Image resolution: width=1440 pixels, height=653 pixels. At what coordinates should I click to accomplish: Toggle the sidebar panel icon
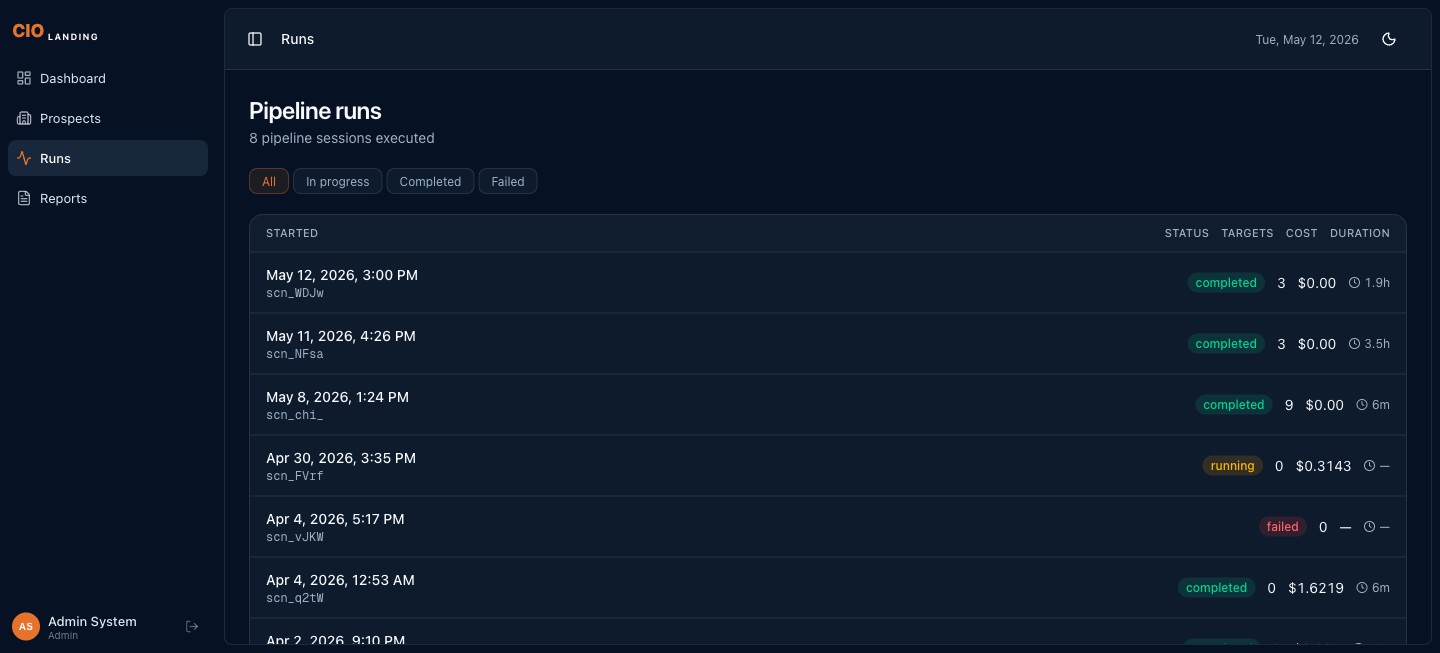[255, 39]
